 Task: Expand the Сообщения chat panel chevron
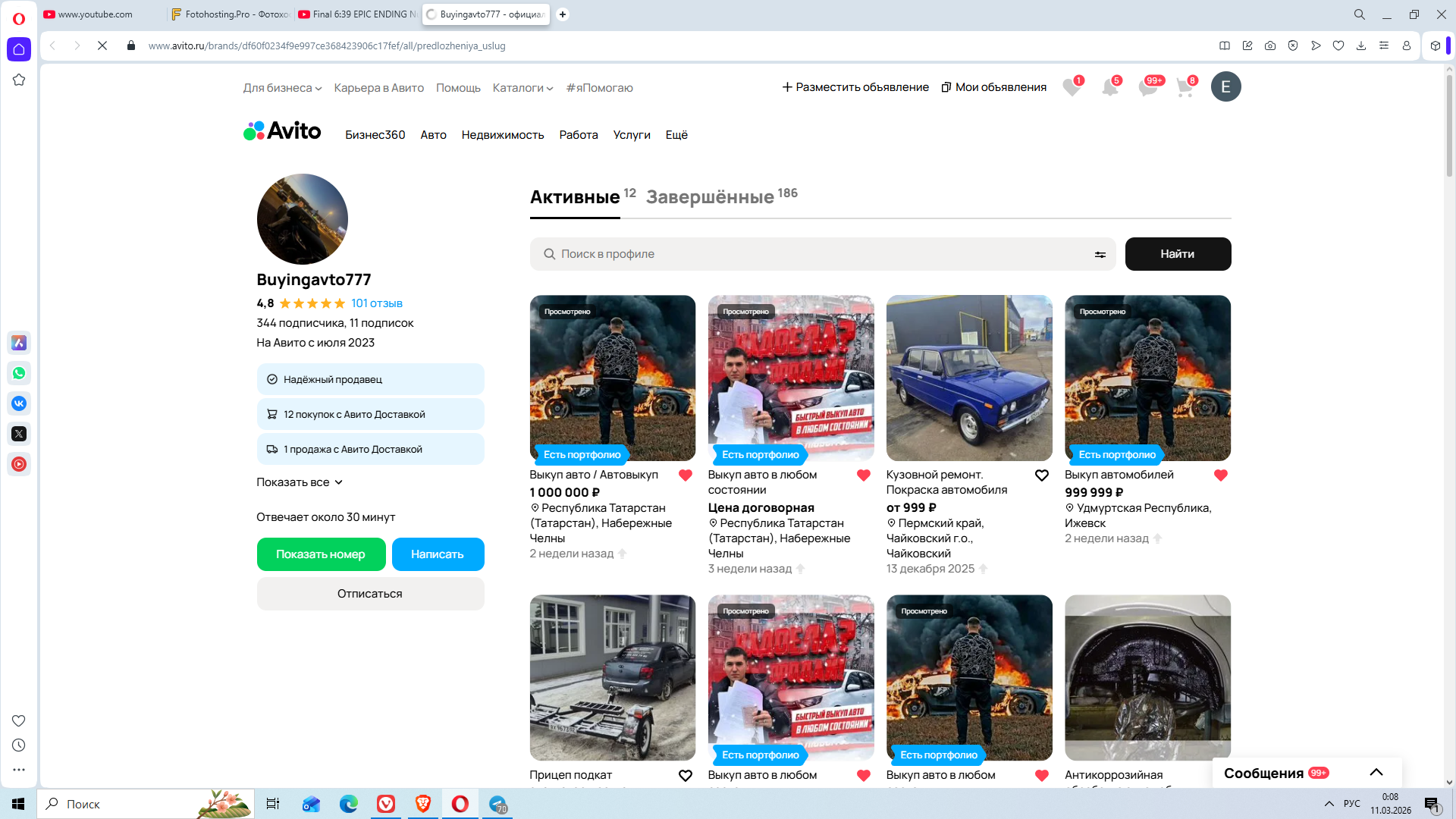pos(1376,773)
